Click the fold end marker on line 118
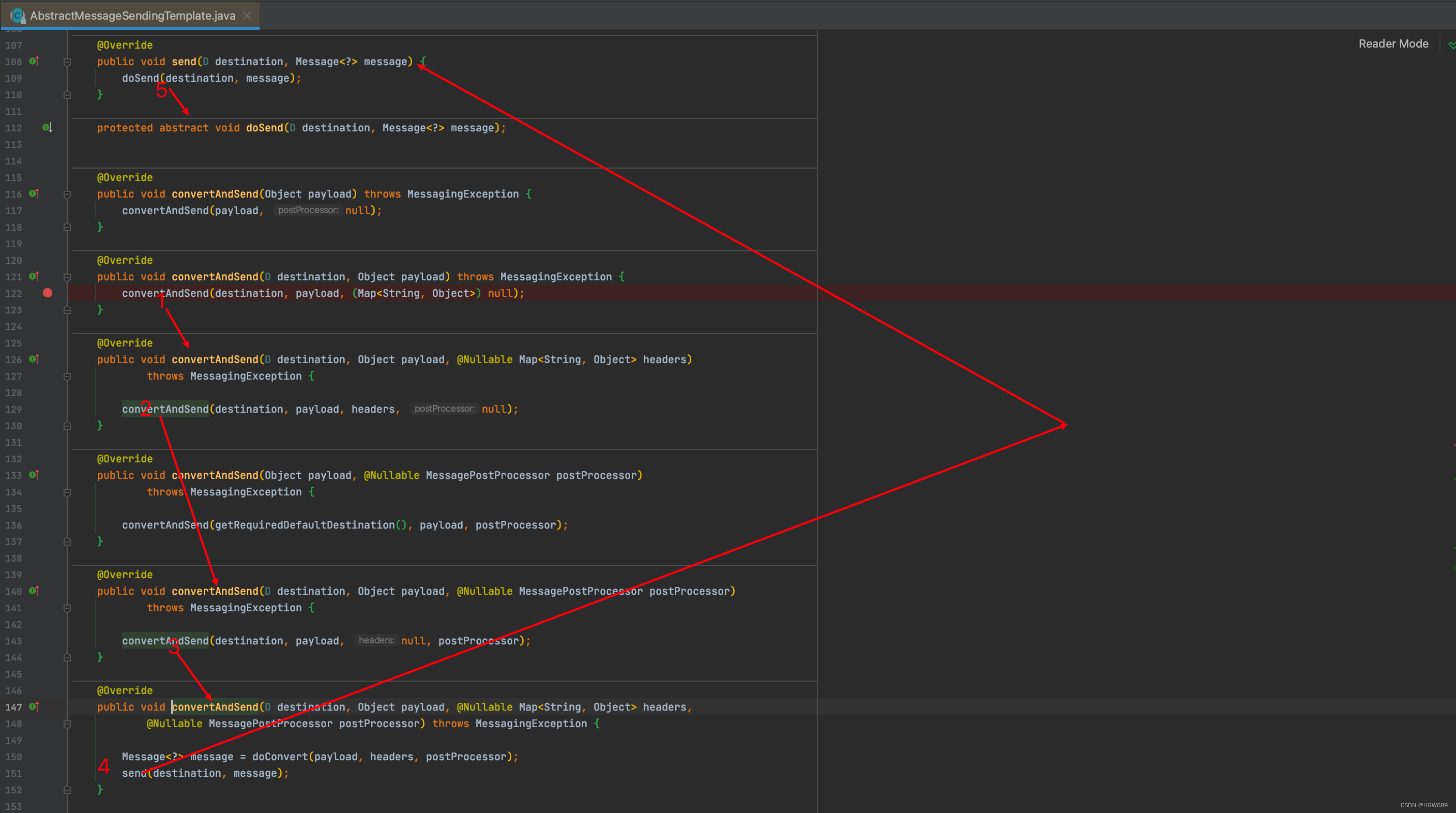The height and width of the screenshot is (813, 1456). point(67,227)
